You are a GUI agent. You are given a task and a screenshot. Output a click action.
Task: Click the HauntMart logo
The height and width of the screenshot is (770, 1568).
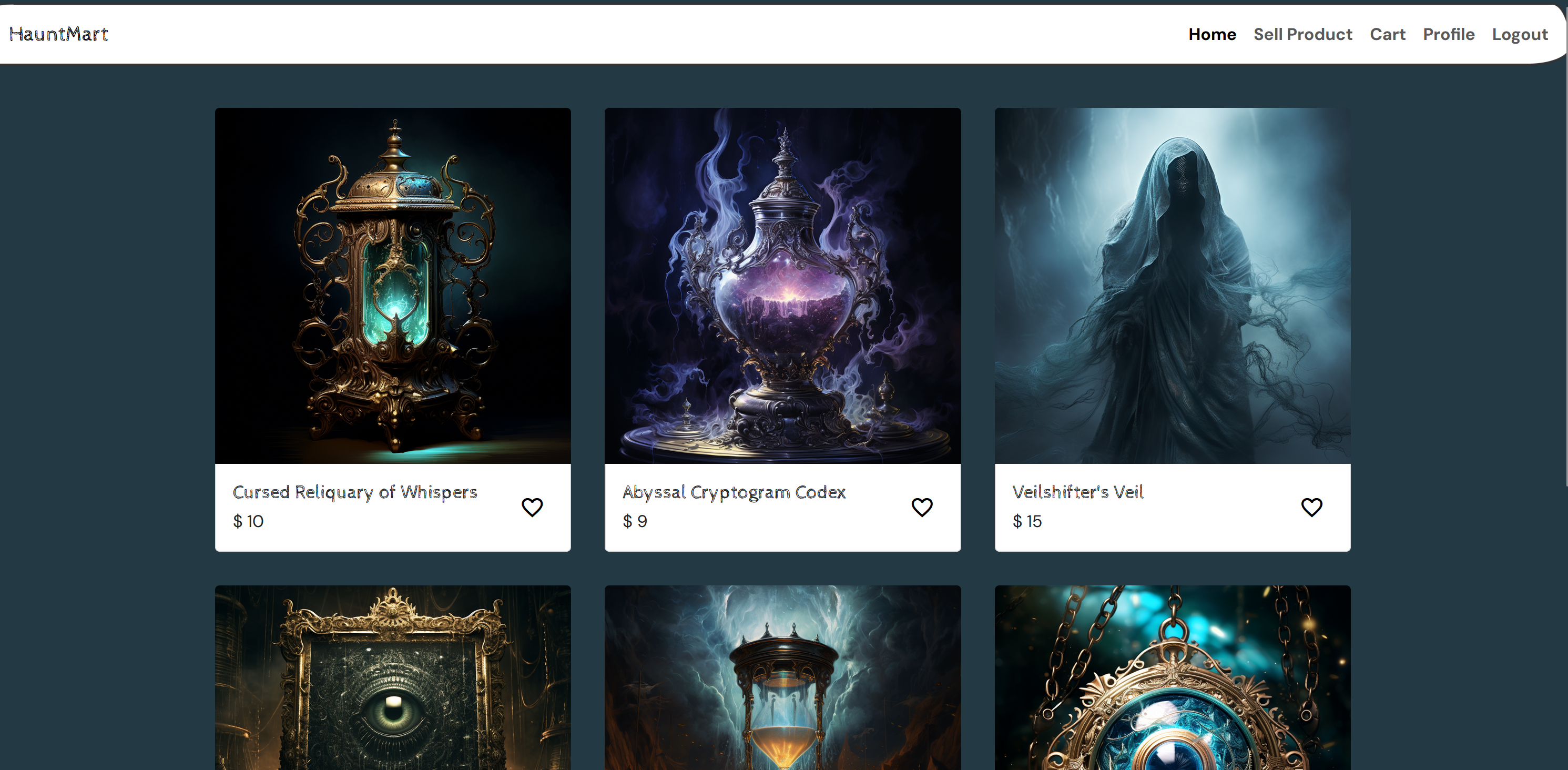tap(58, 34)
